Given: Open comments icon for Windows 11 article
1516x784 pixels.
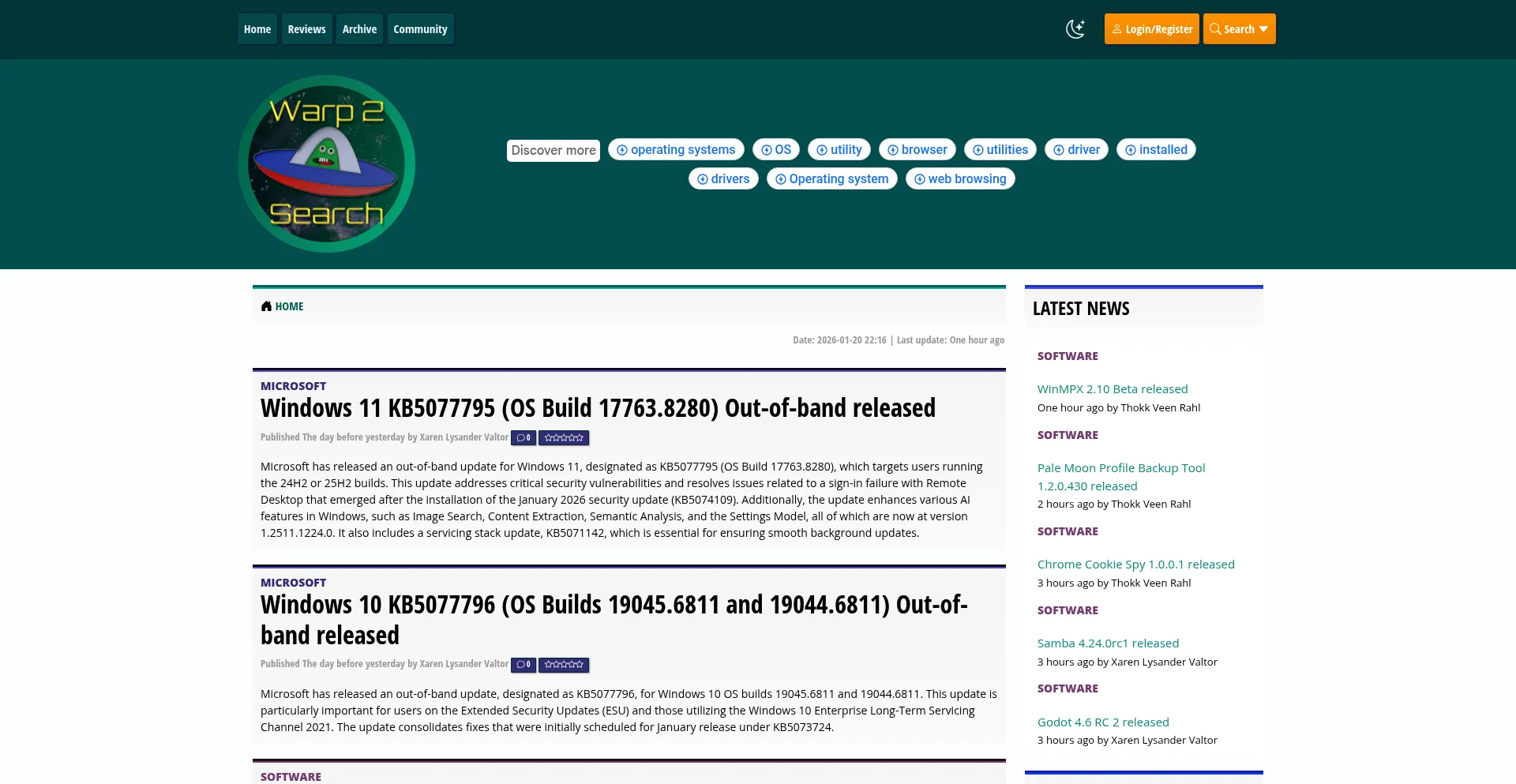Looking at the screenshot, I should [x=523, y=437].
